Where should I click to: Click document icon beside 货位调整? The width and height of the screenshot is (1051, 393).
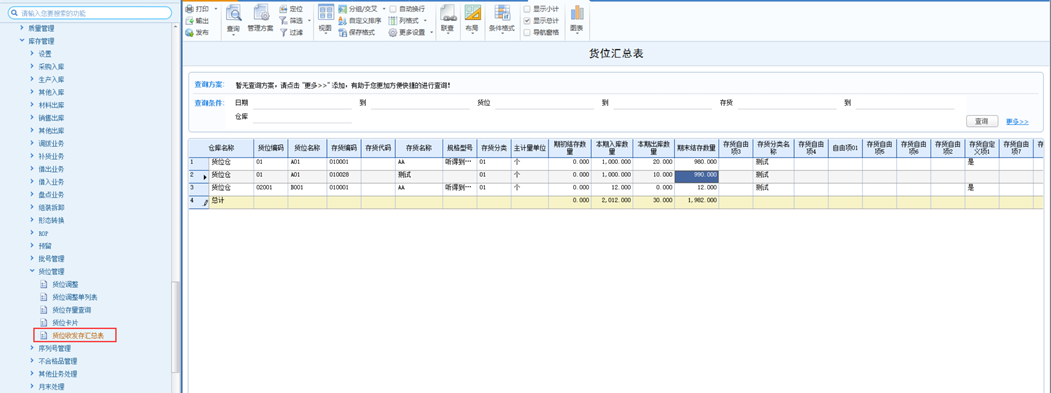[x=44, y=284]
